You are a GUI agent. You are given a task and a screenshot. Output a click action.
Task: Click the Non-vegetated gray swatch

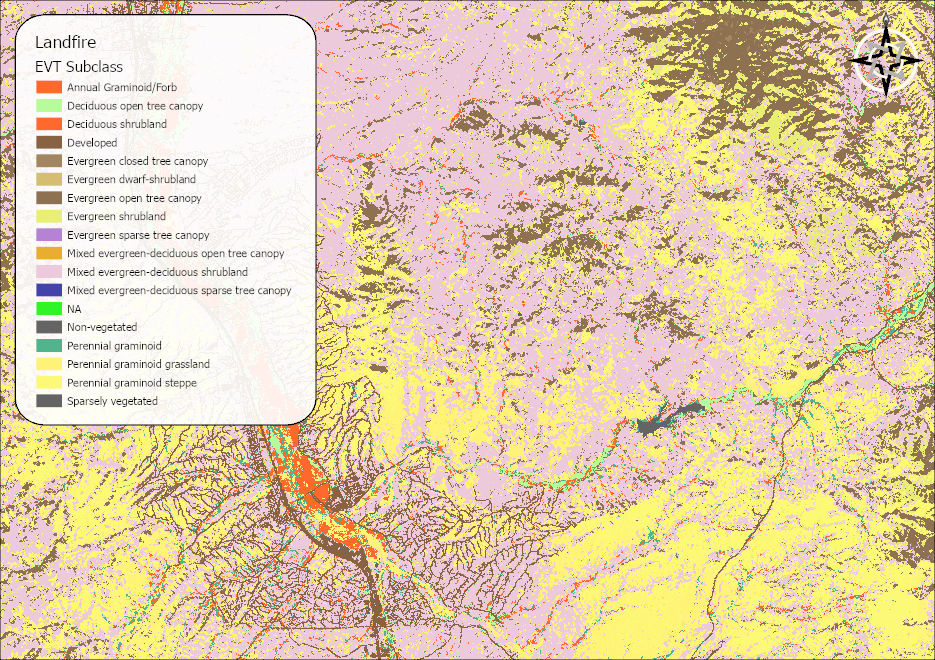(49, 327)
